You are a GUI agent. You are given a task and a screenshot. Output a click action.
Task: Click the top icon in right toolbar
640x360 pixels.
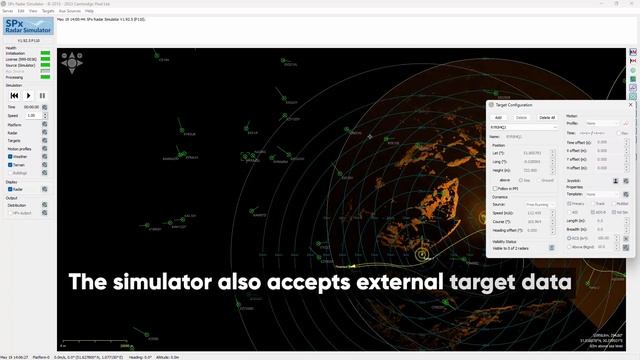click(633, 52)
